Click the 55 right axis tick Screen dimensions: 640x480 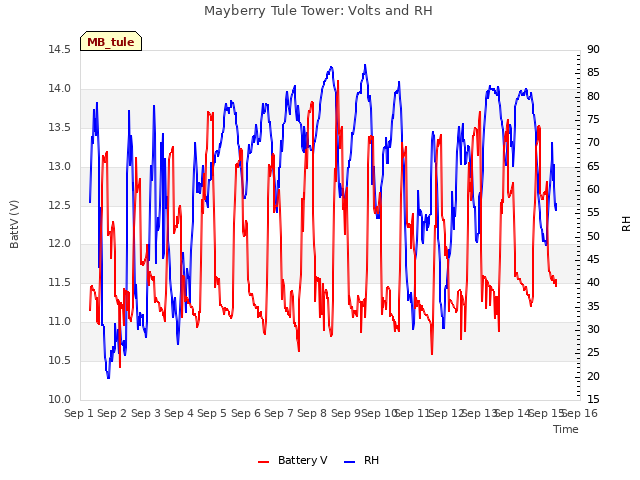(593, 213)
